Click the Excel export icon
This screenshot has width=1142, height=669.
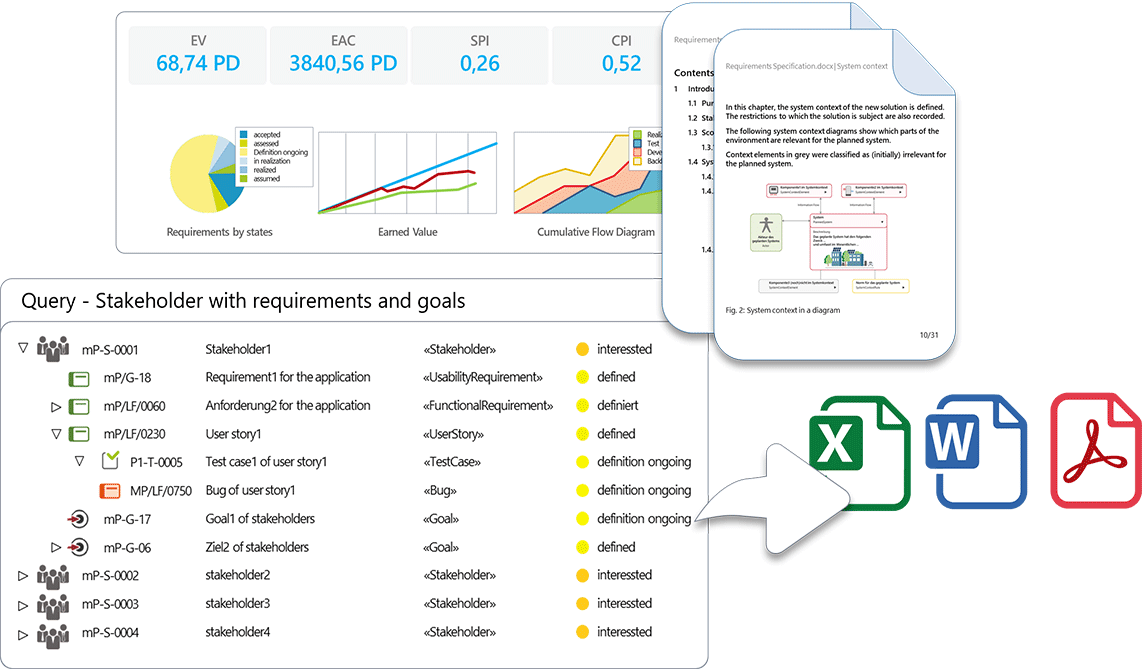859,451
